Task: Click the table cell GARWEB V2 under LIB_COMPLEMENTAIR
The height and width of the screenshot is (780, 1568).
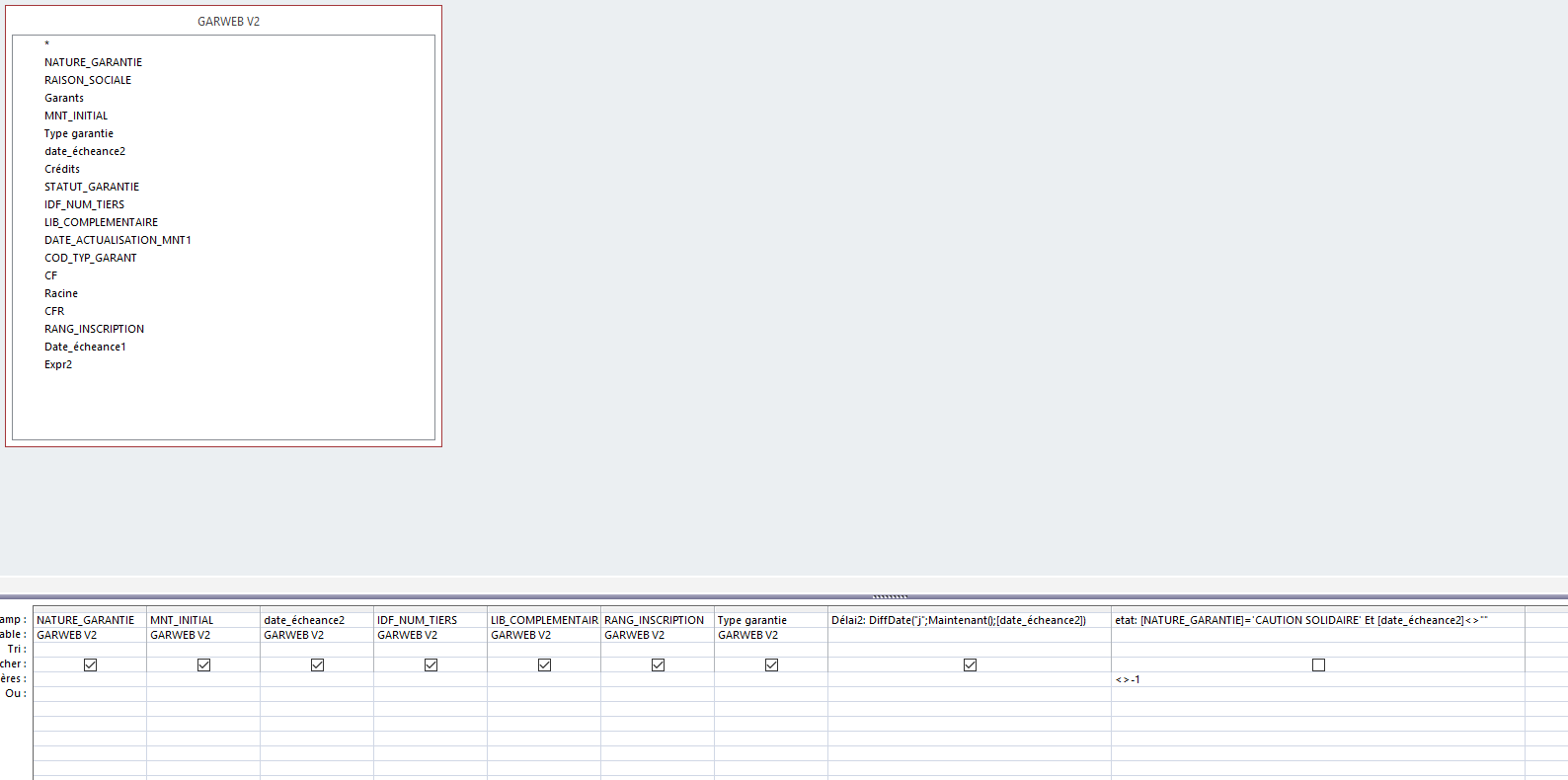Action: 544,635
